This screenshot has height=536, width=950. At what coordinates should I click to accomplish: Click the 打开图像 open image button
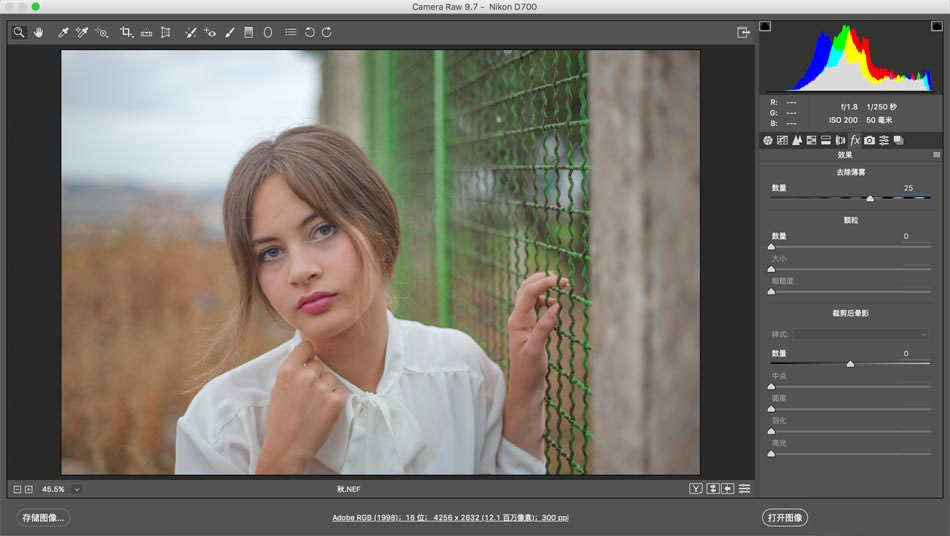(x=784, y=517)
